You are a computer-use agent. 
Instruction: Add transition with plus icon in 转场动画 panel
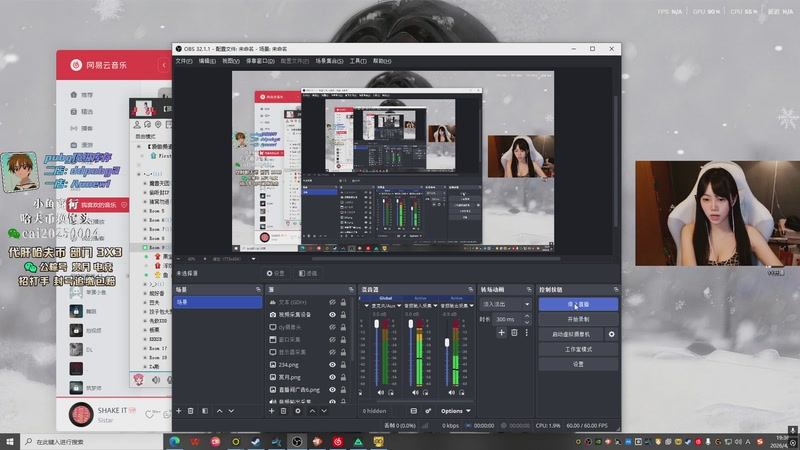click(502, 333)
